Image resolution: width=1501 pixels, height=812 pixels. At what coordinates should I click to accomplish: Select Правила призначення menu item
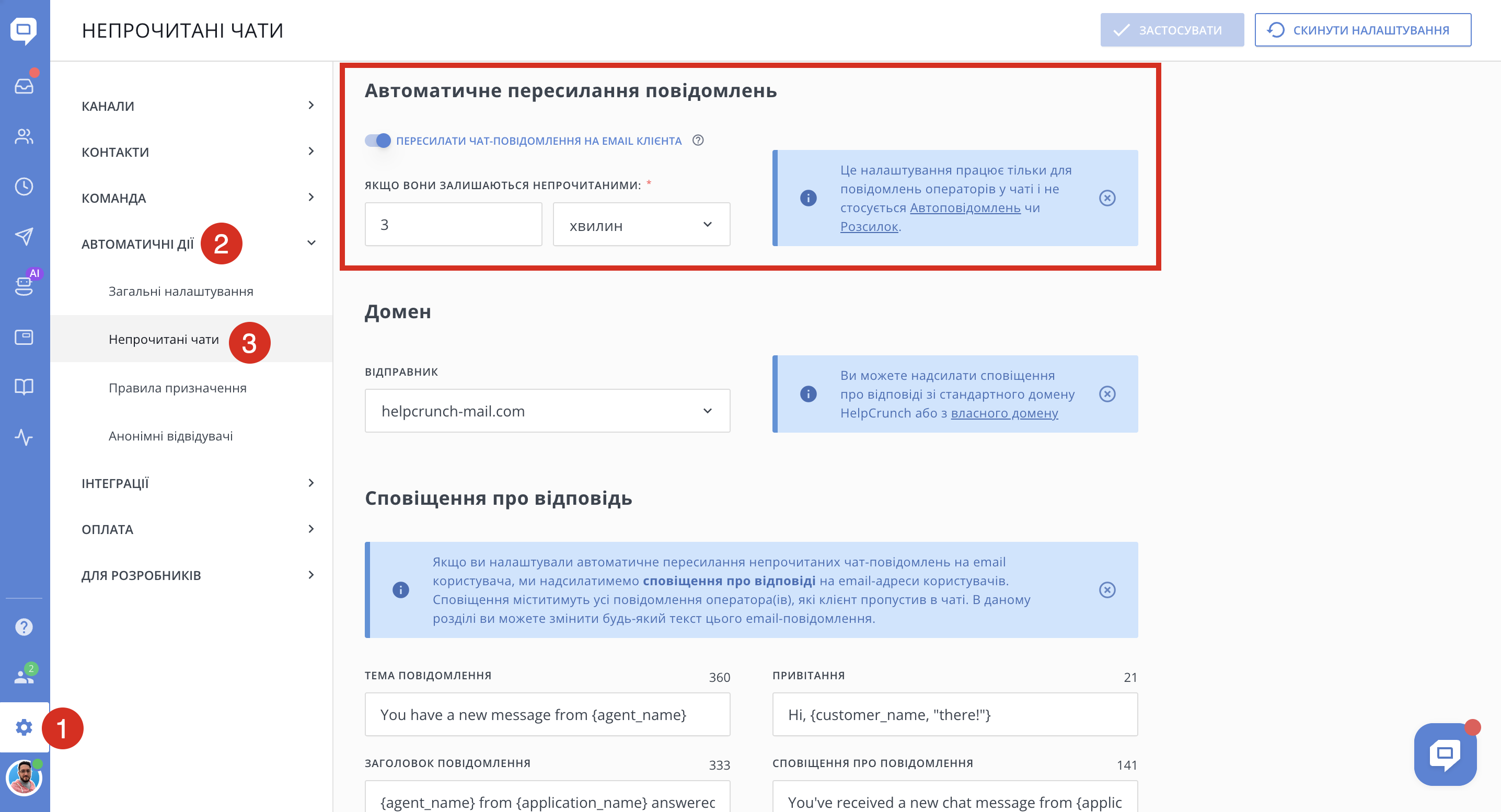tap(178, 388)
